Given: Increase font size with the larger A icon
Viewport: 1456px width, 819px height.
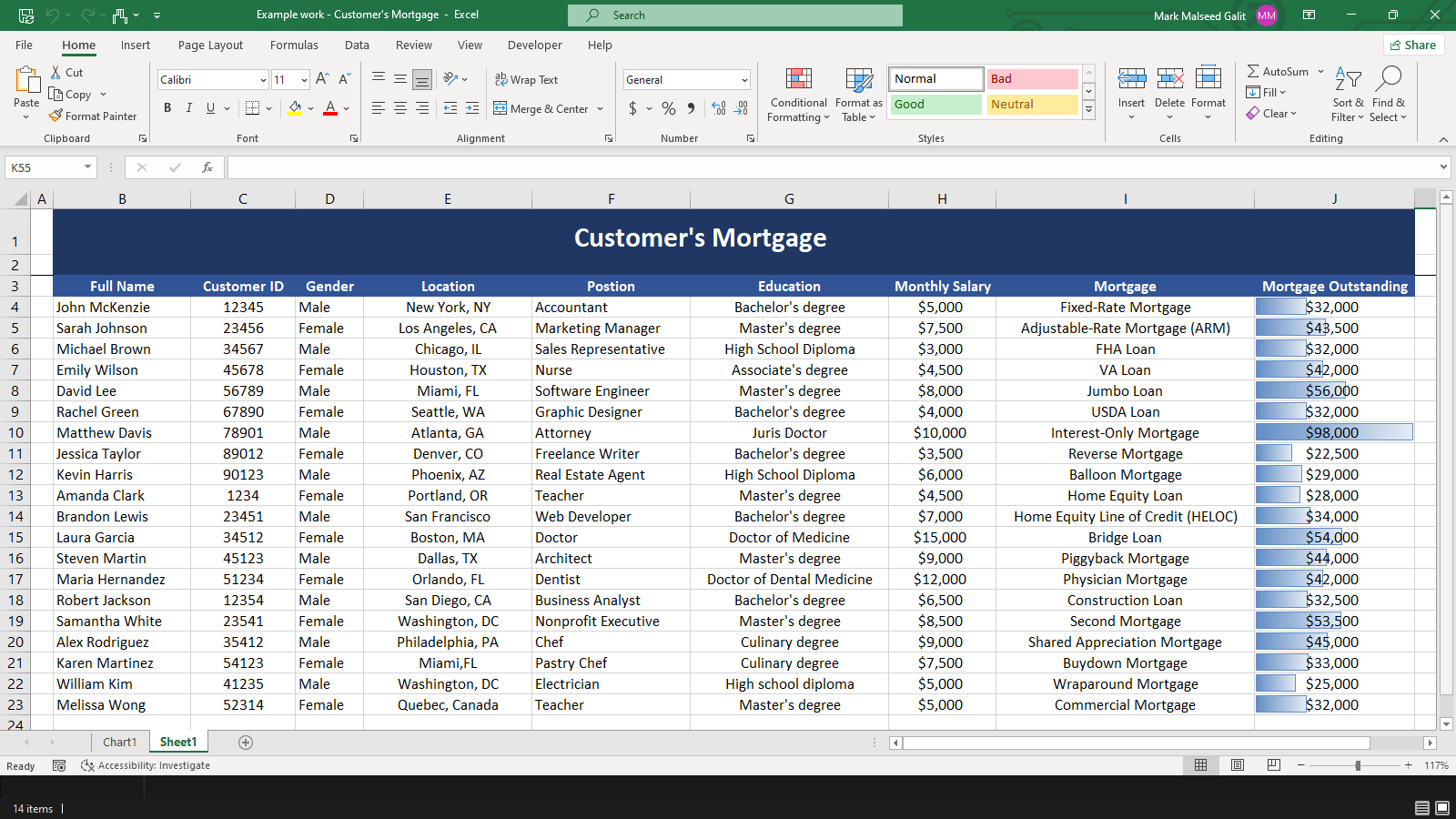Looking at the screenshot, I should click(x=323, y=79).
